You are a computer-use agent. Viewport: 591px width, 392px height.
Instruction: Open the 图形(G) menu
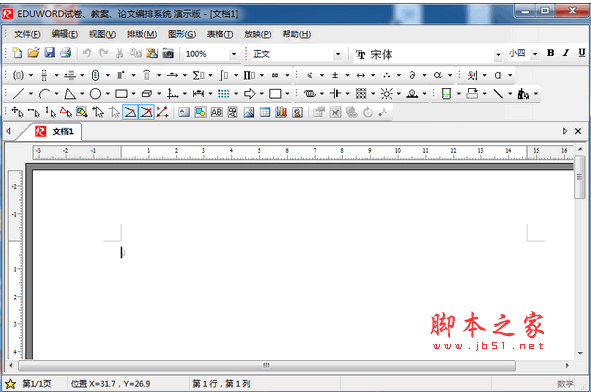[x=182, y=34]
